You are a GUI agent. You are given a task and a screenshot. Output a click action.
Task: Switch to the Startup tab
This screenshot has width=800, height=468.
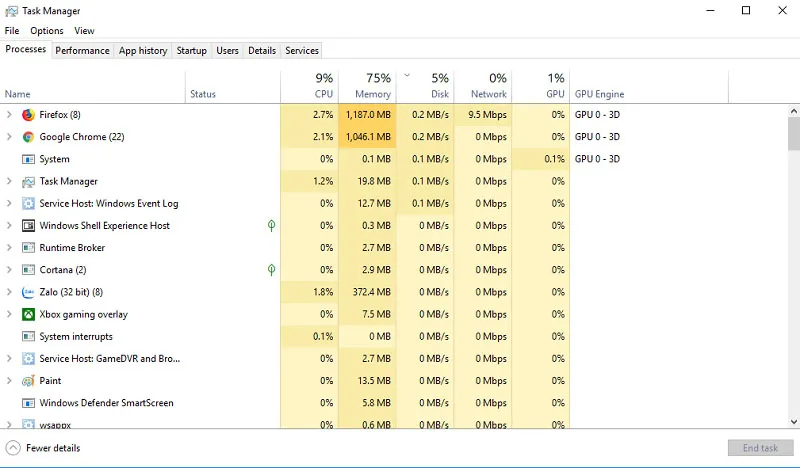[192, 51]
